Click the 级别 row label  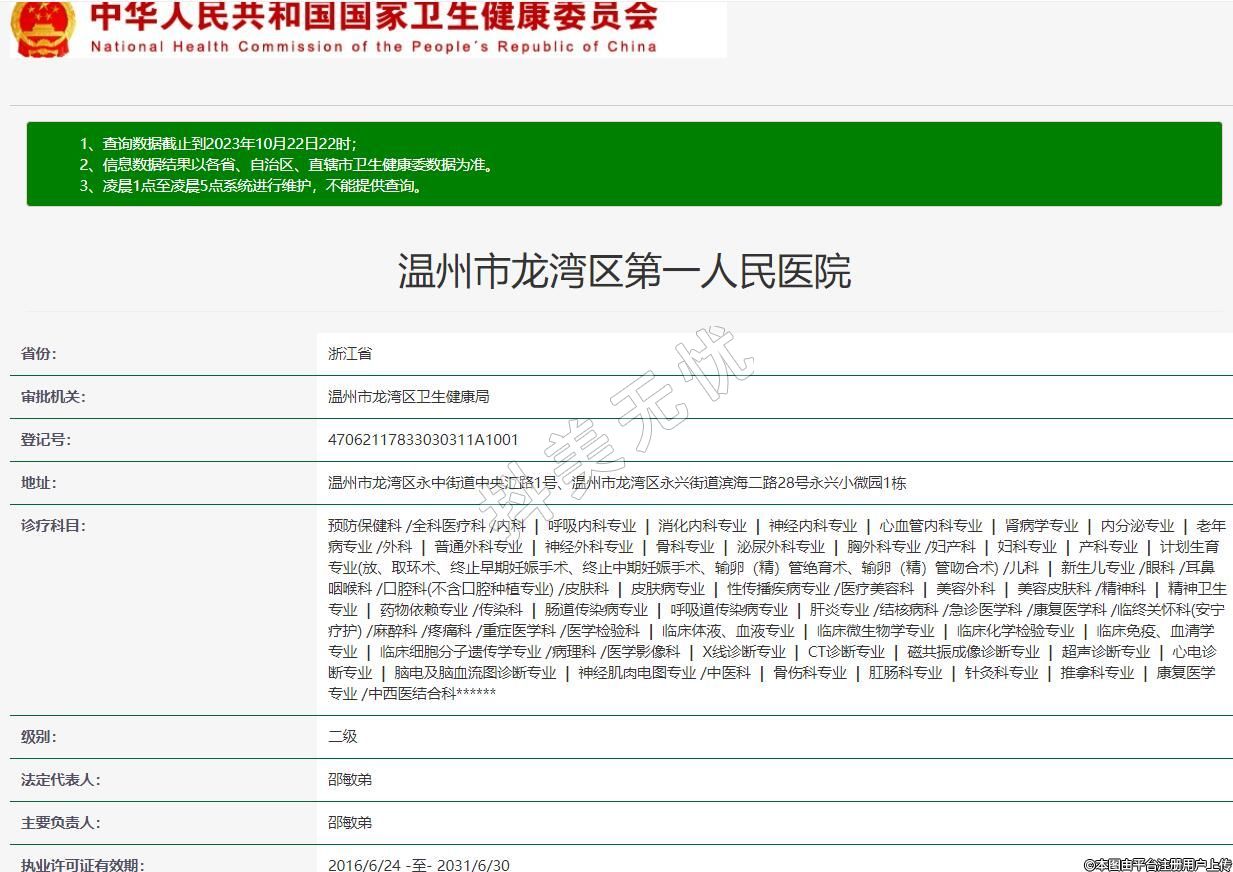click(x=39, y=736)
